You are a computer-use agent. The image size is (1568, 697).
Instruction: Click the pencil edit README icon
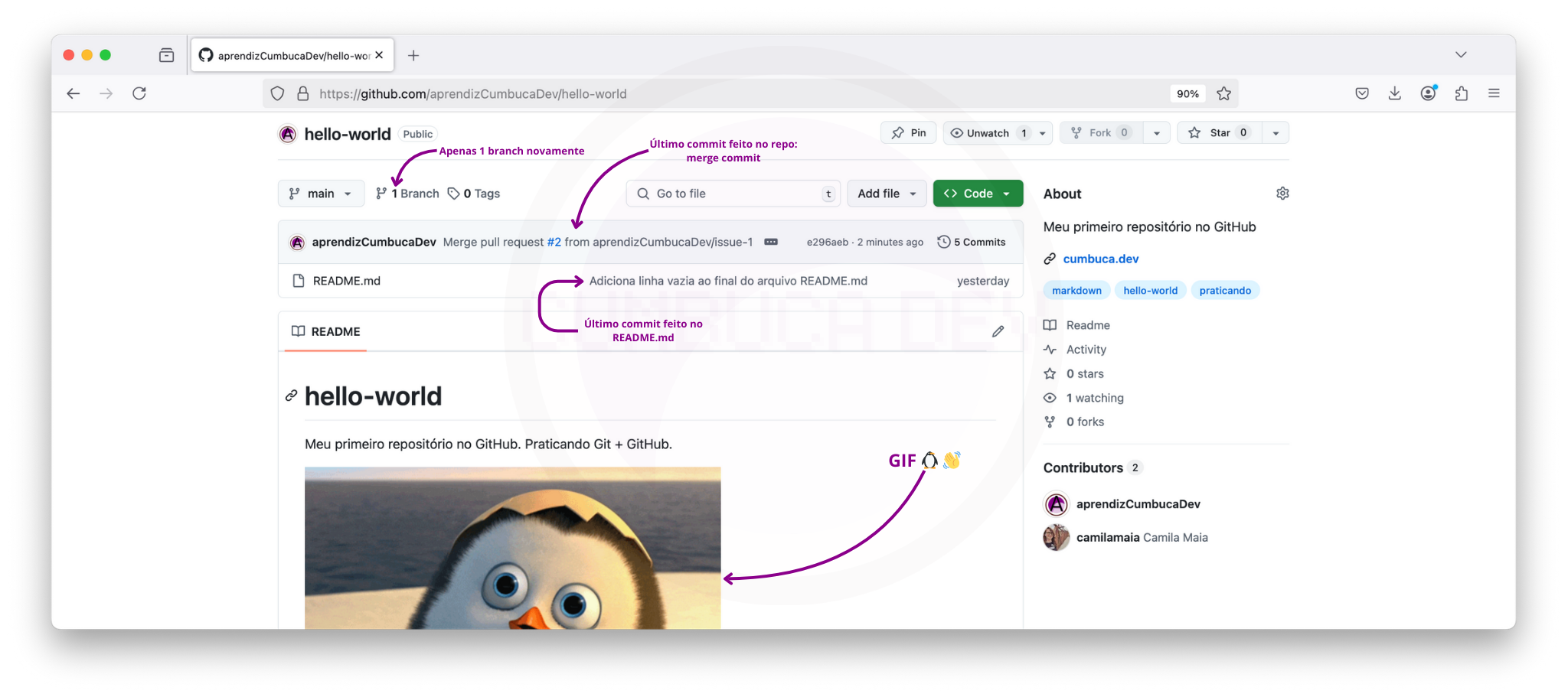pos(998,331)
